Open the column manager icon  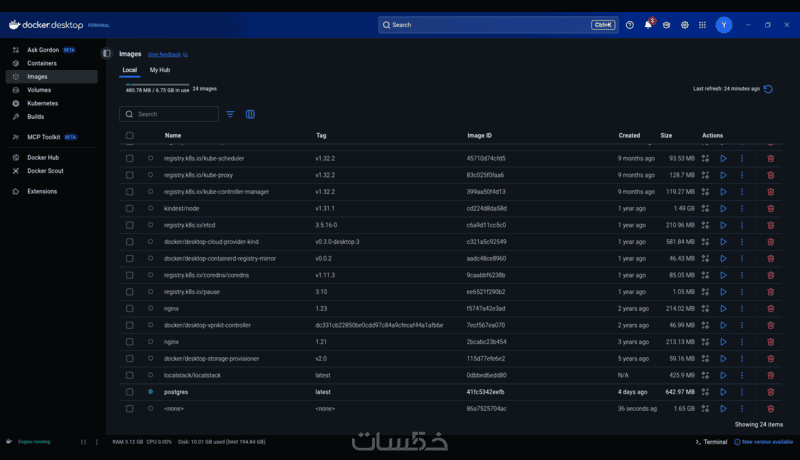click(x=250, y=114)
